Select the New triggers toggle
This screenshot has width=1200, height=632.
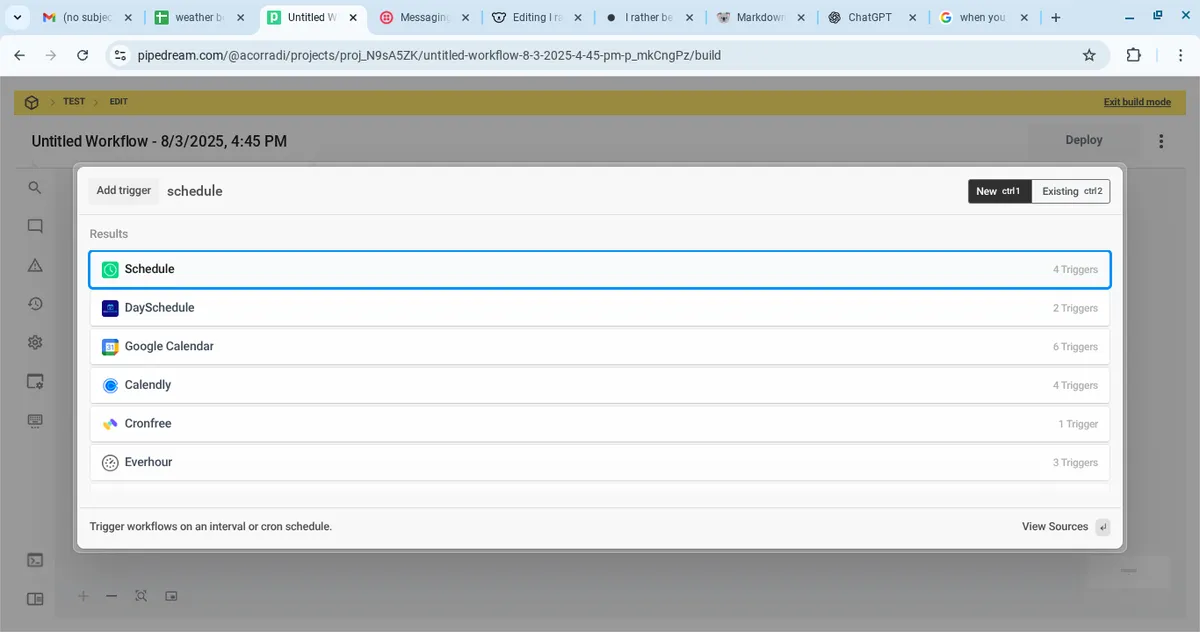coord(998,191)
